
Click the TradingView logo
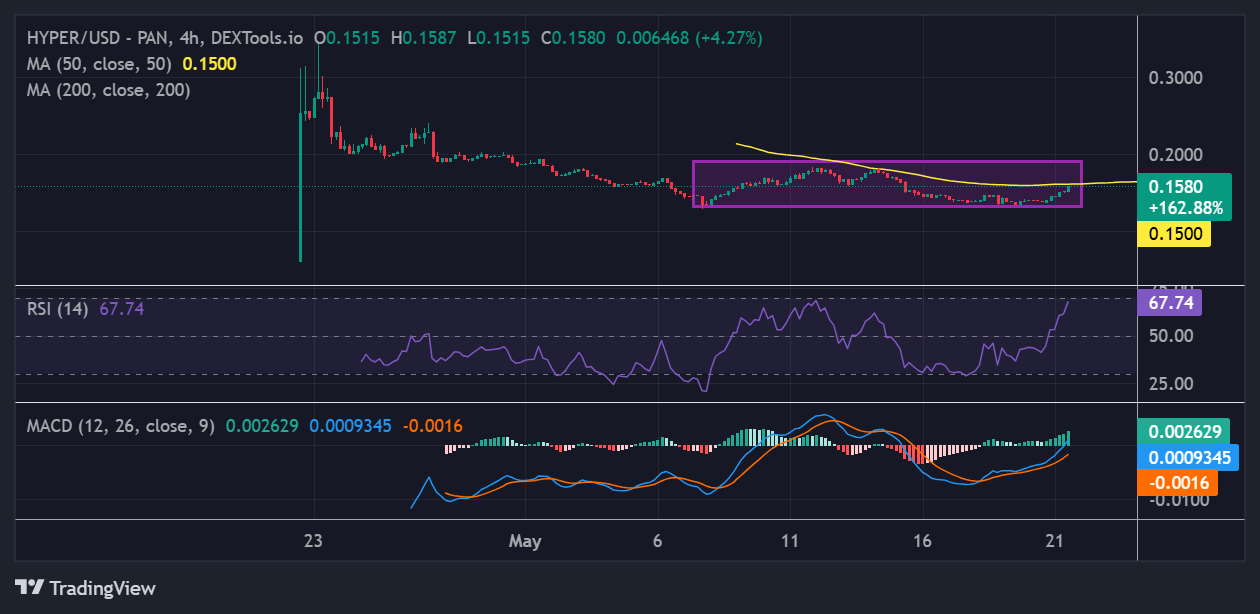coord(85,588)
